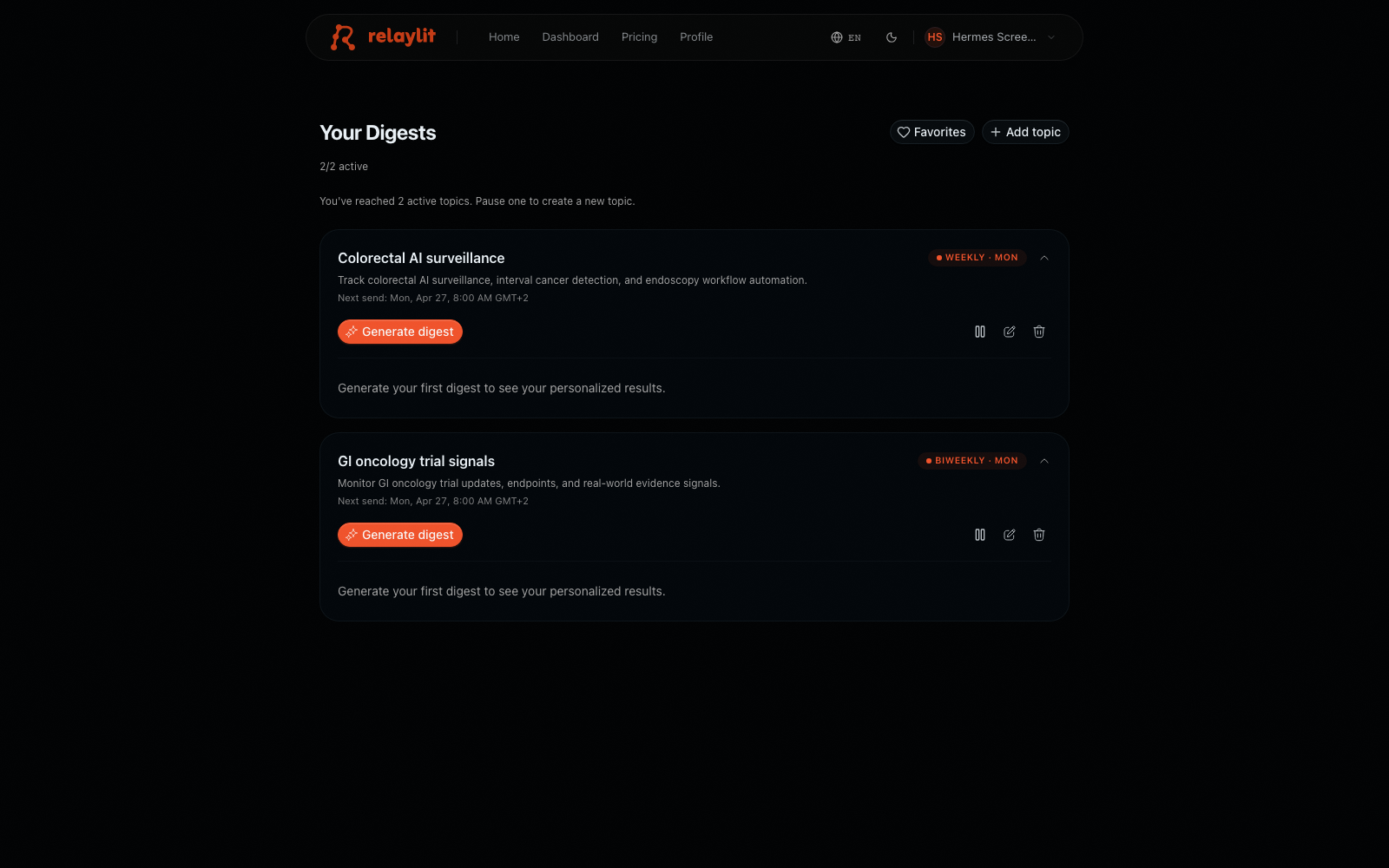The width and height of the screenshot is (1389, 868).
Task: Open Favorites with heart icon
Action: 931,132
